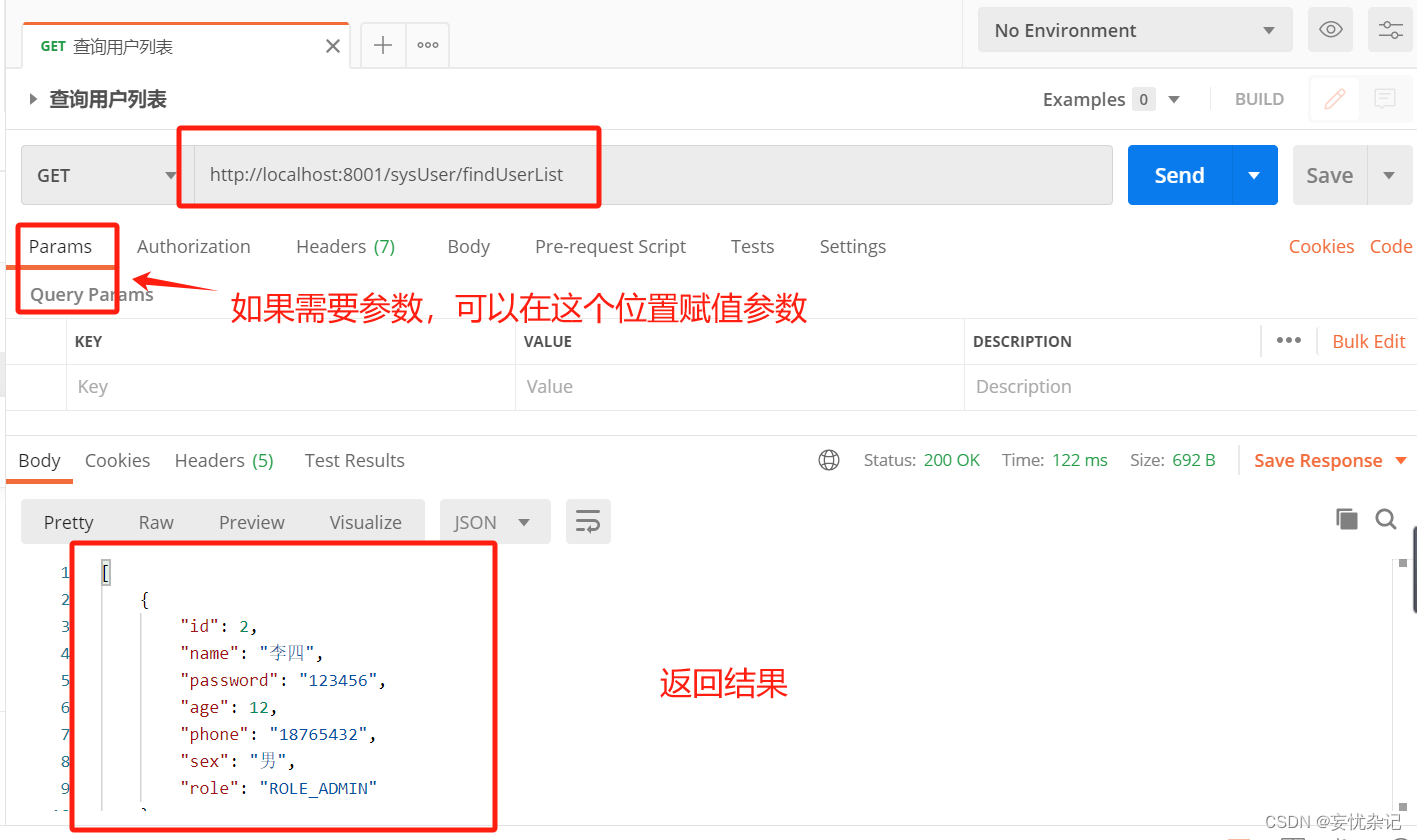Send the request
Screen dimensions: 1417x840
tap(1179, 175)
